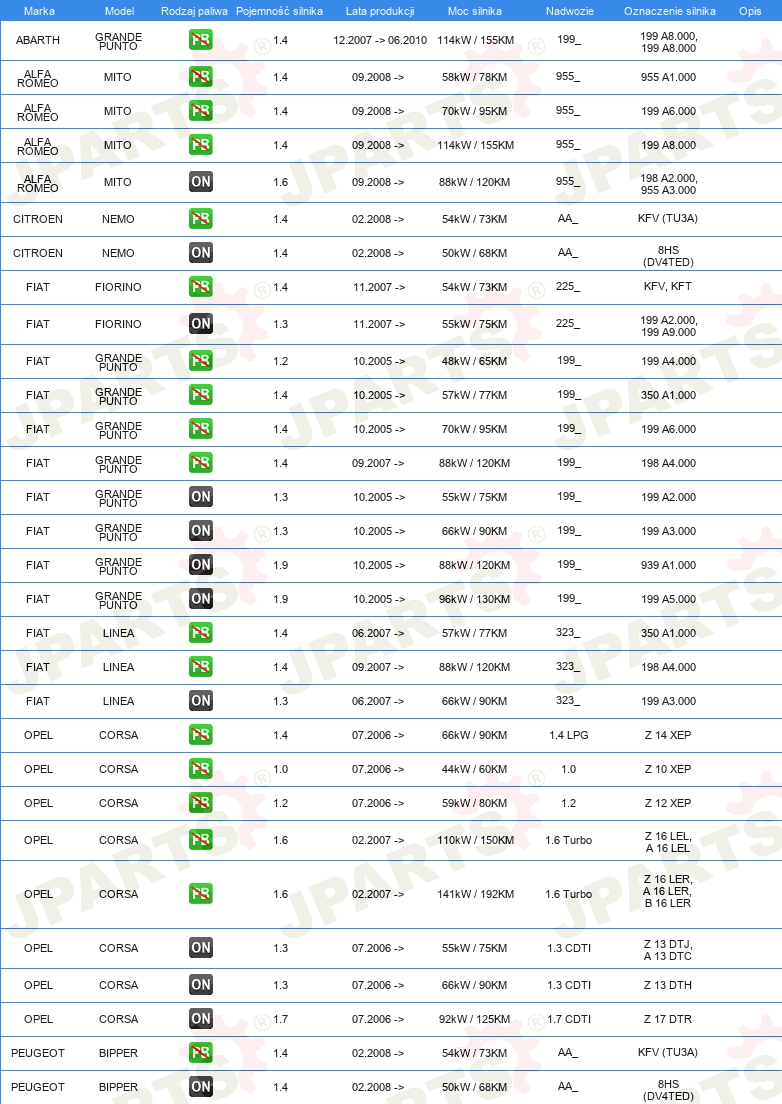Screen dimensions: 782x1104
Task: Click petrol icon for Fiat Linea 57kW / 77KM
Action: (201, 632)
